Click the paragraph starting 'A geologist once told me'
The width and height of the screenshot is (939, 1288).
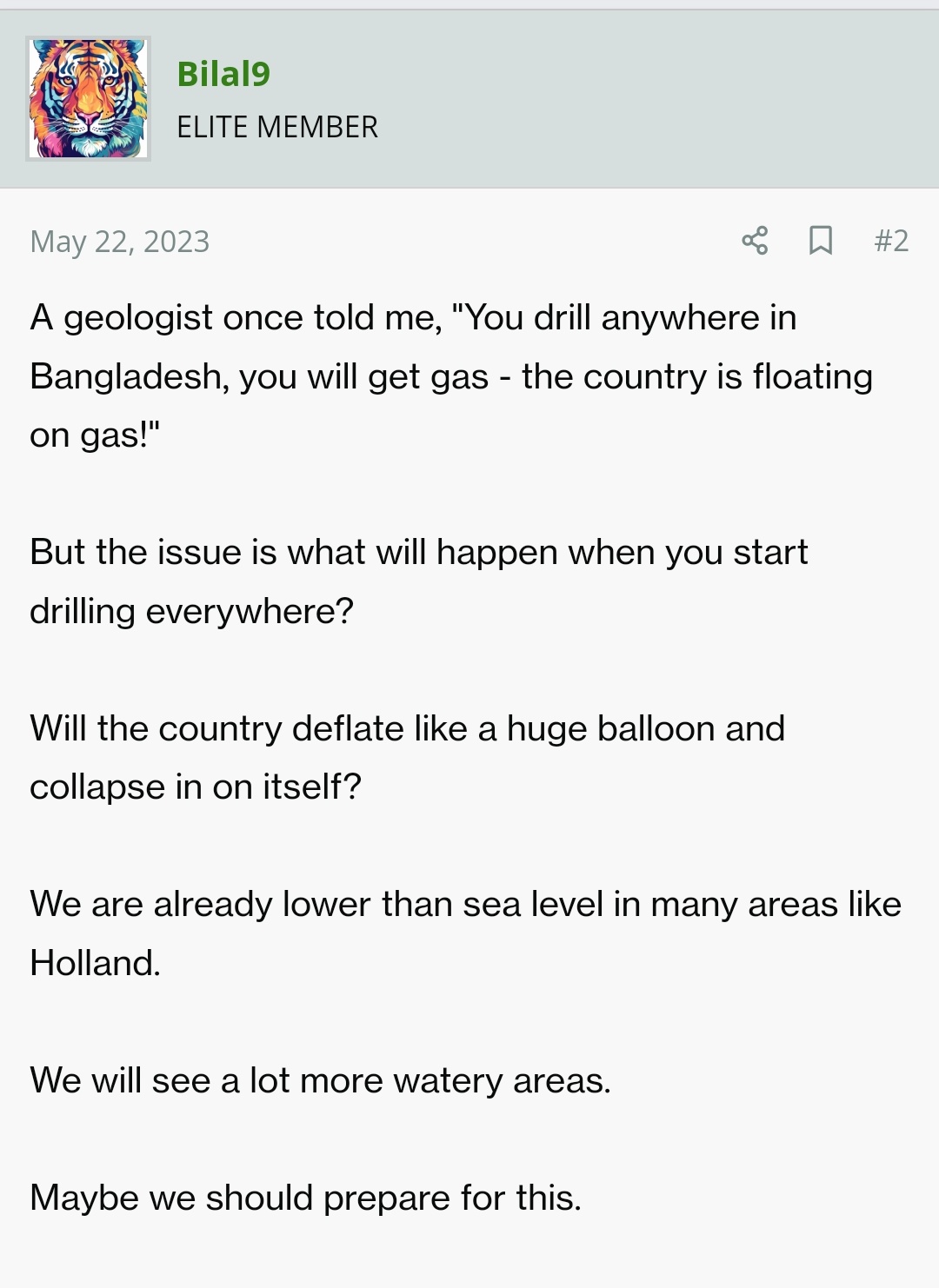tap(451, 376)
